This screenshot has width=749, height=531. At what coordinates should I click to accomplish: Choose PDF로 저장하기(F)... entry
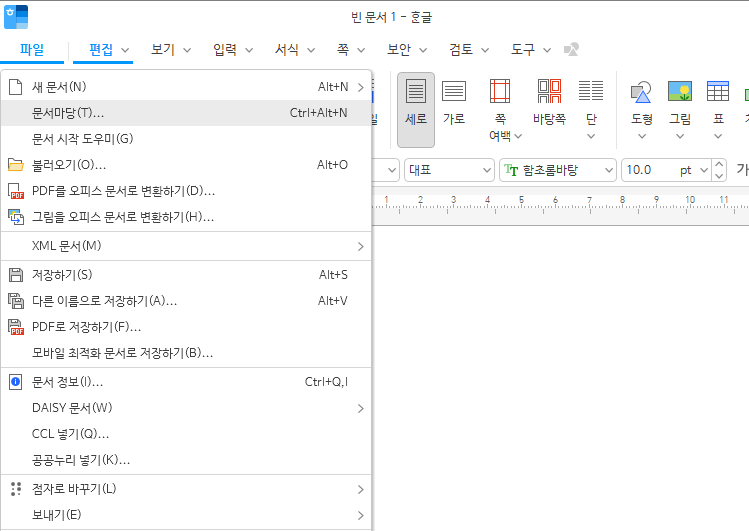[186, 327]
